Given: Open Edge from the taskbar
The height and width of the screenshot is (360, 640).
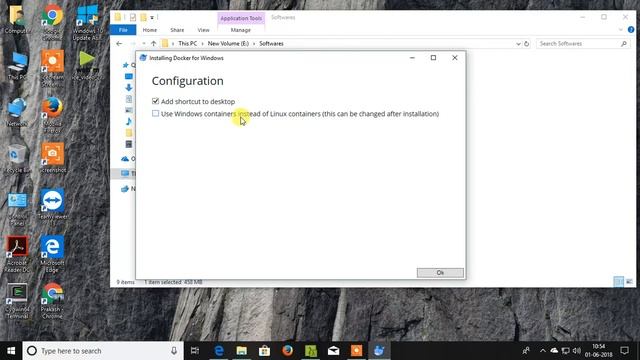Looking at the screenshot, I should point(219,351).
